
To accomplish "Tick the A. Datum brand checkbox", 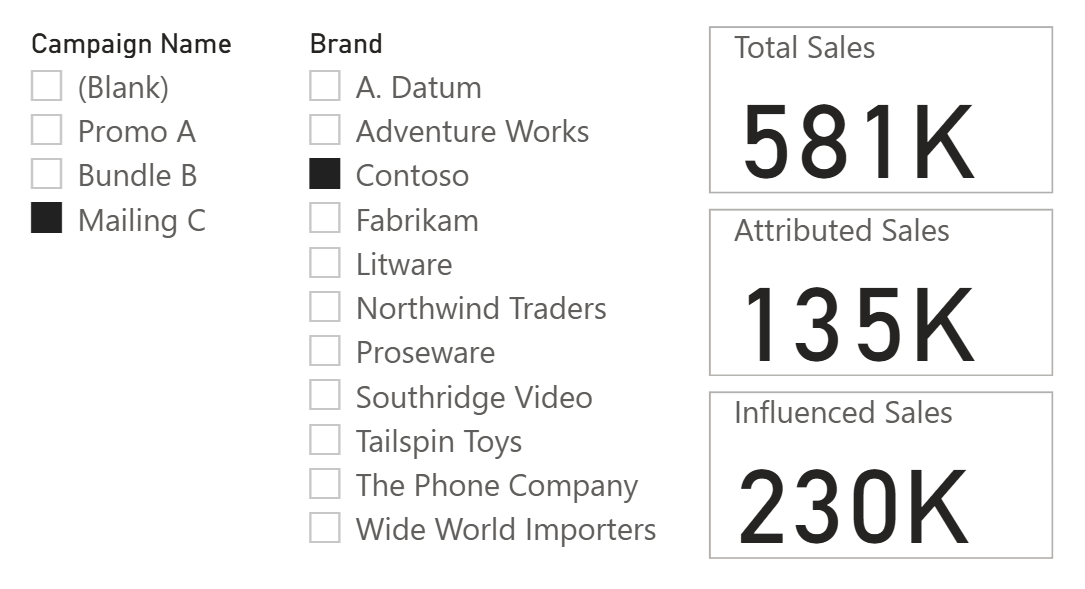I will pos(325,87).
